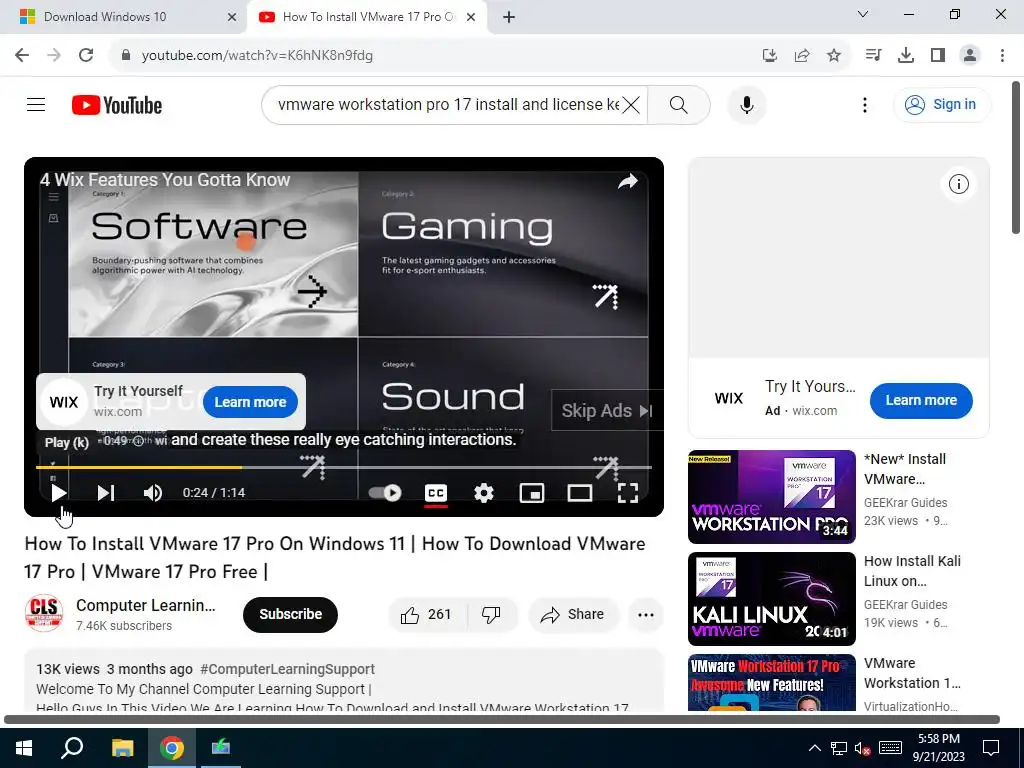Reload the current page
Image resolution: width=1024 pixels, height=768 pixels.
pyautogui.click(x=86, y=55)
